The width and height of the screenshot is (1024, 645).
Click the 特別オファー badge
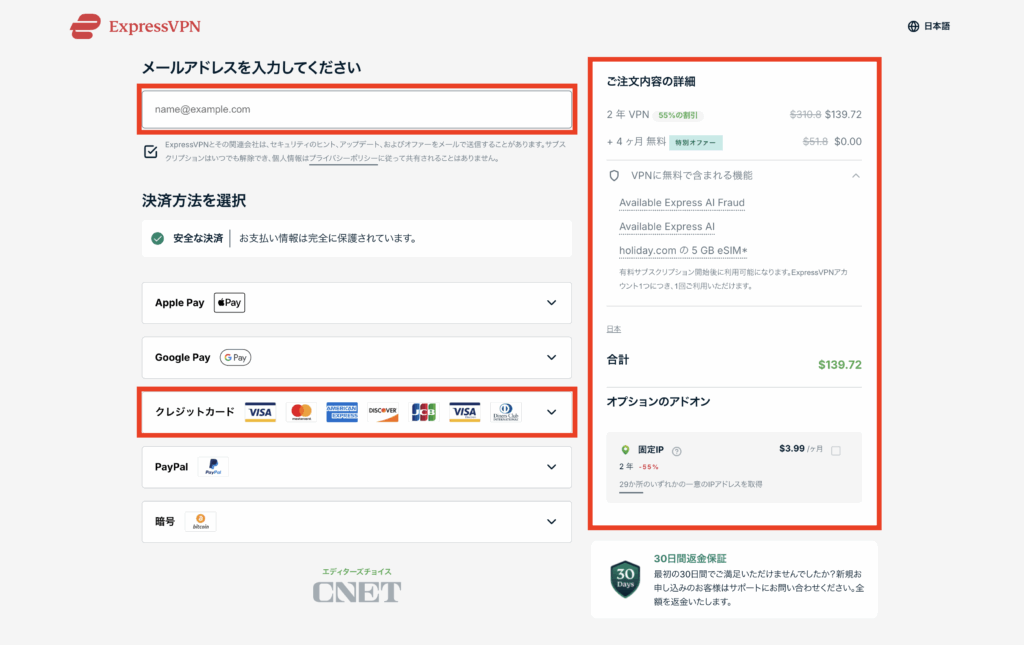pos(696,142)
